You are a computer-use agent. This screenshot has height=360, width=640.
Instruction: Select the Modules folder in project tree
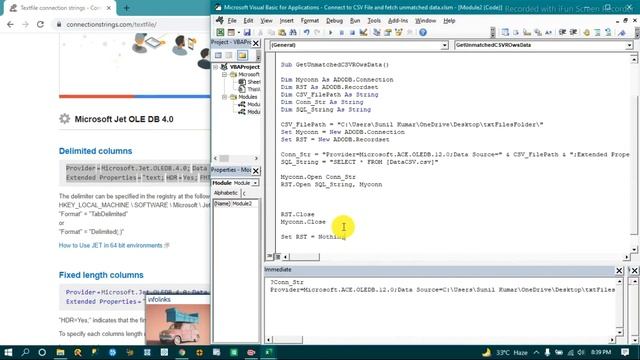[247, 97]
